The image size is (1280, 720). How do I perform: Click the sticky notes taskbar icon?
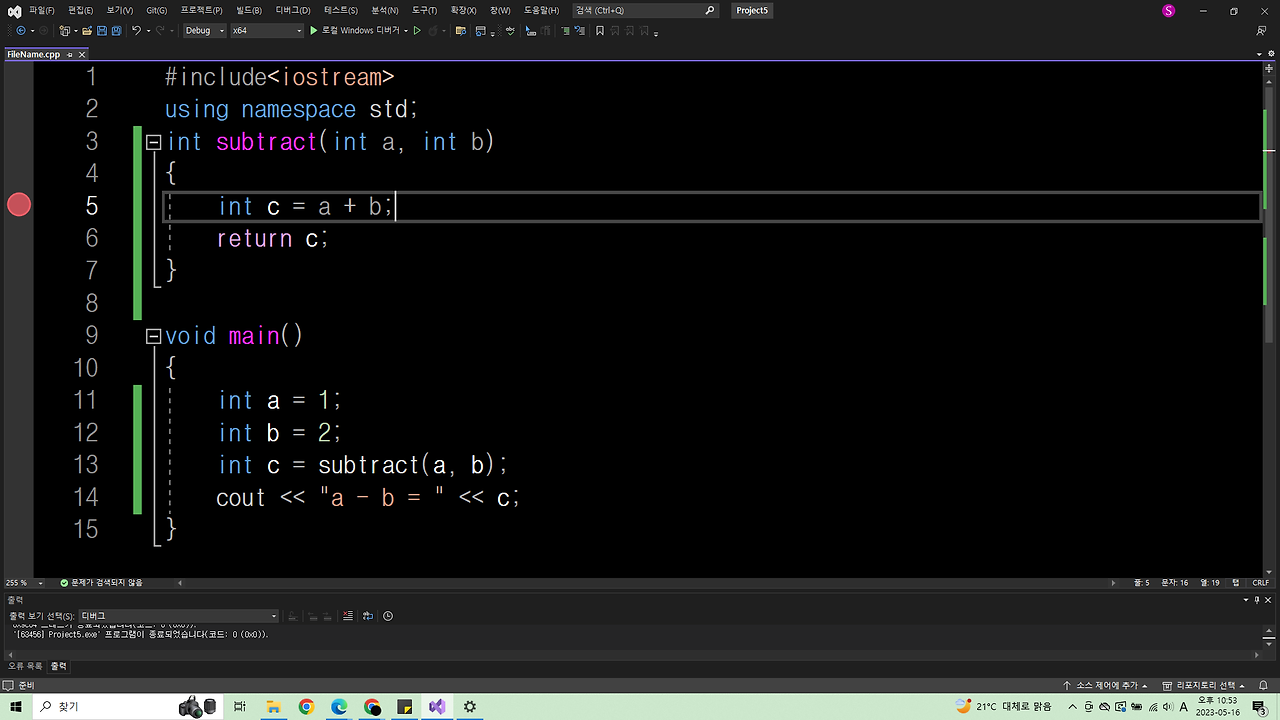pyautogui.click(x=404, y=707)
